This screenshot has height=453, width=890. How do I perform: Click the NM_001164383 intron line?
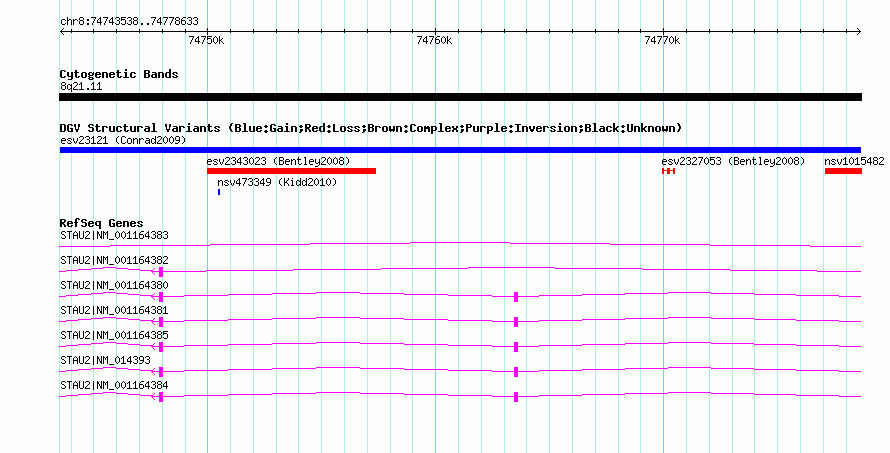[x=460, y=244]
